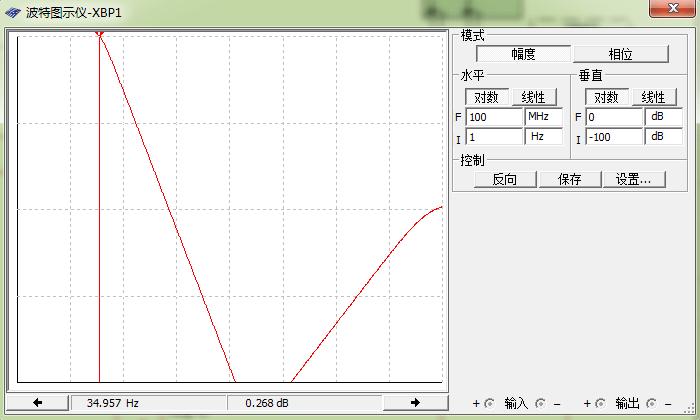The width and height of the screenshot is (700, 420).
Task: Click the horizontal F value field showing 100
Action: coord(494,117)
